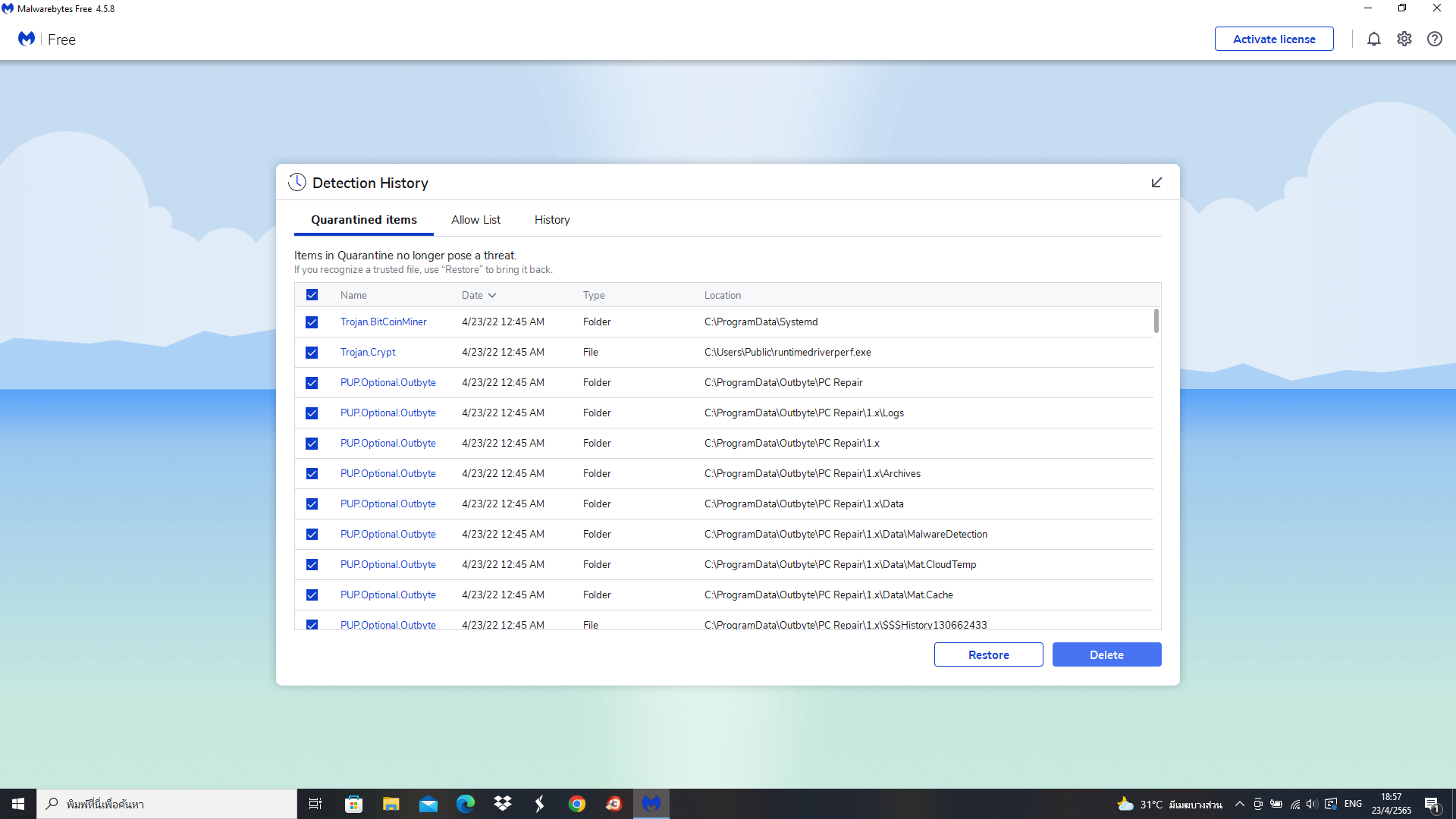Open the notifications bell icon
The height and width of the screenshot is (819, 1456).
click(1373, 39)
